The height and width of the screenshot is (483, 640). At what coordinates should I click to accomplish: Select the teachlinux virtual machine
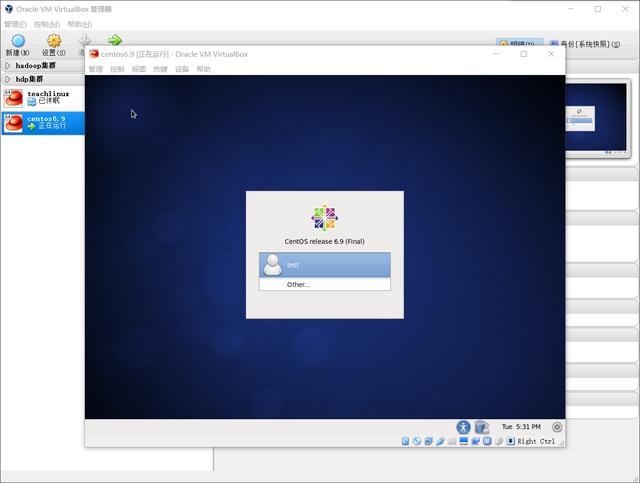43,98
